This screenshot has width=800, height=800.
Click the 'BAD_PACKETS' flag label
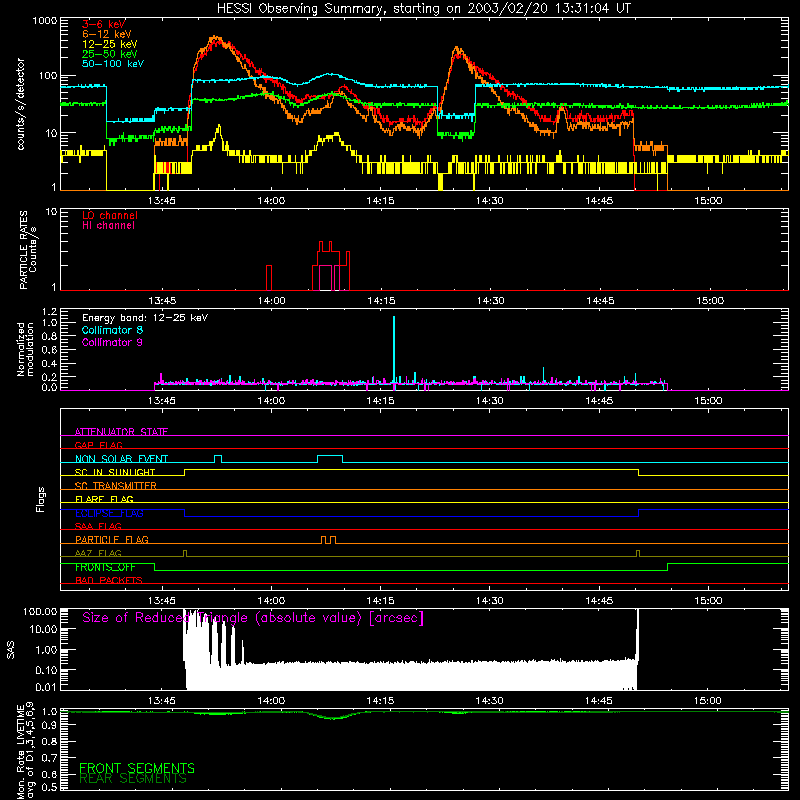click(x=109, y=580)
